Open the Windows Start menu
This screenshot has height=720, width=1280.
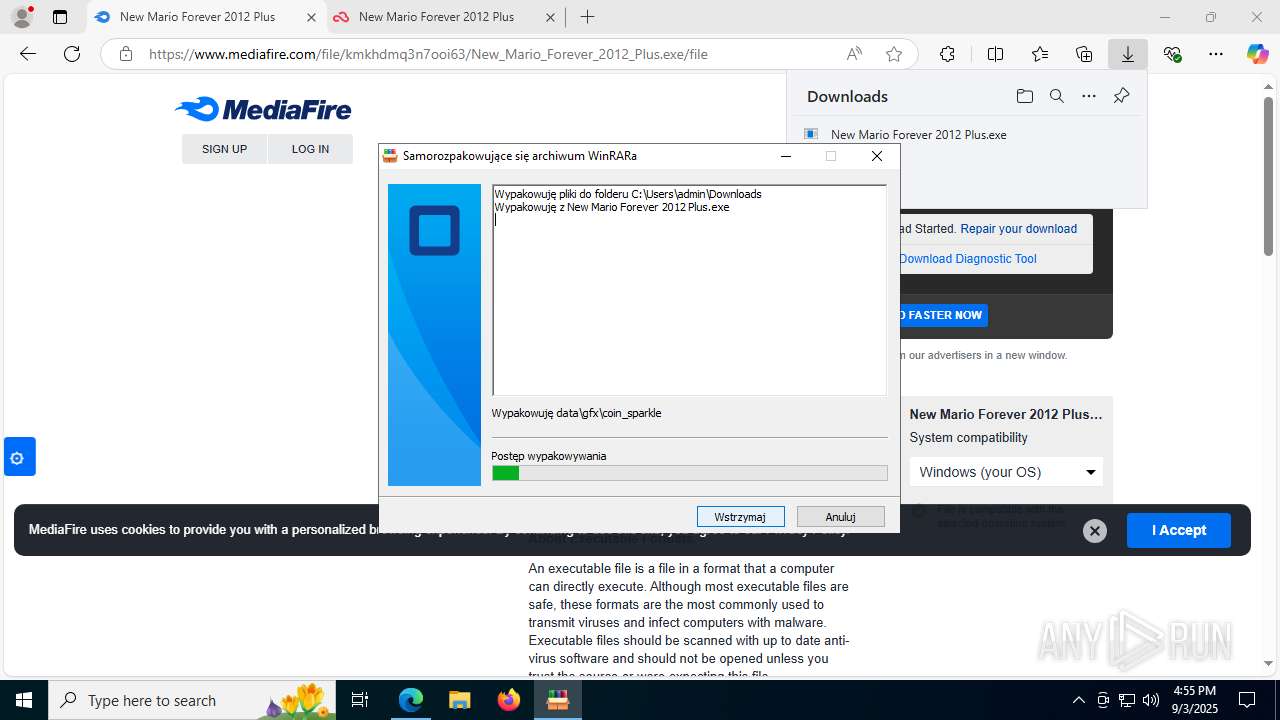(x=24, y=700)
